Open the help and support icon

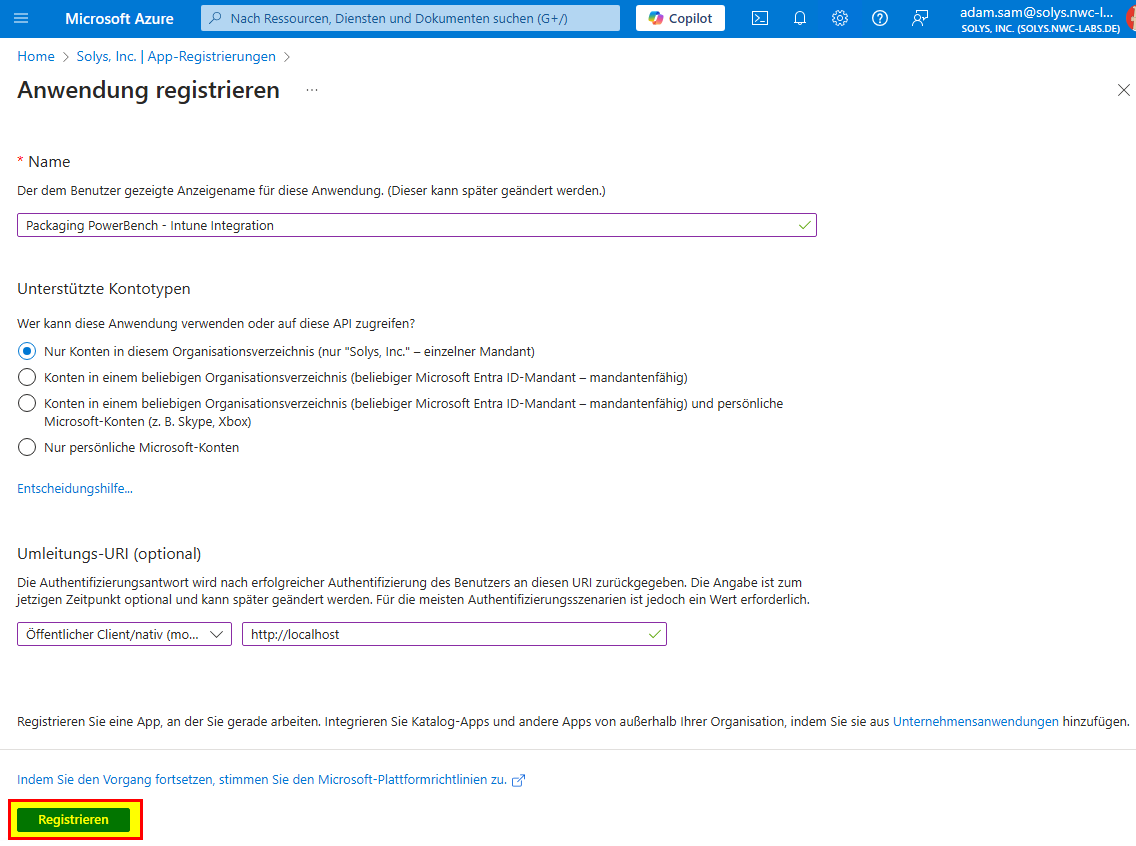click(x=880, y=18)
